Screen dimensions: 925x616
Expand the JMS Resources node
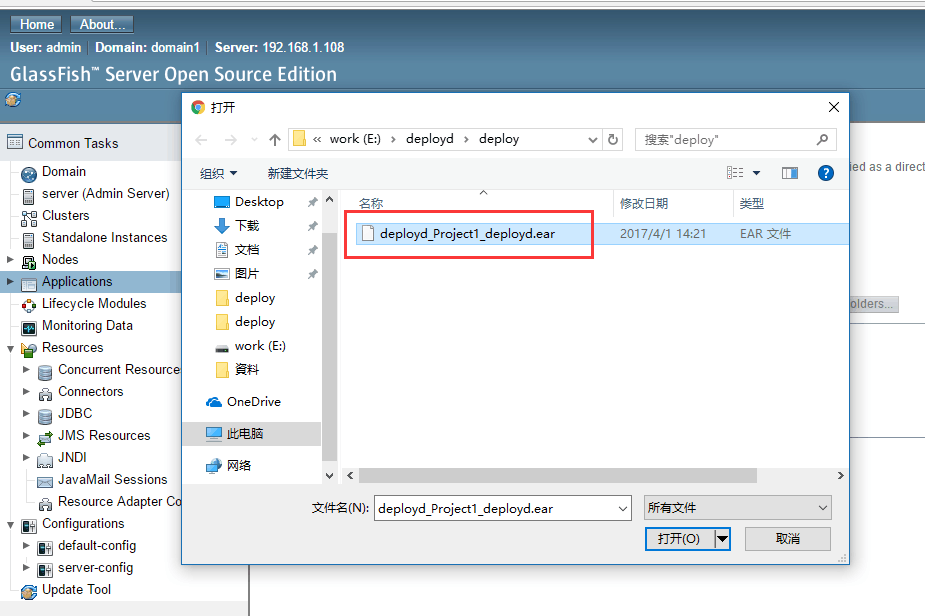26,435
